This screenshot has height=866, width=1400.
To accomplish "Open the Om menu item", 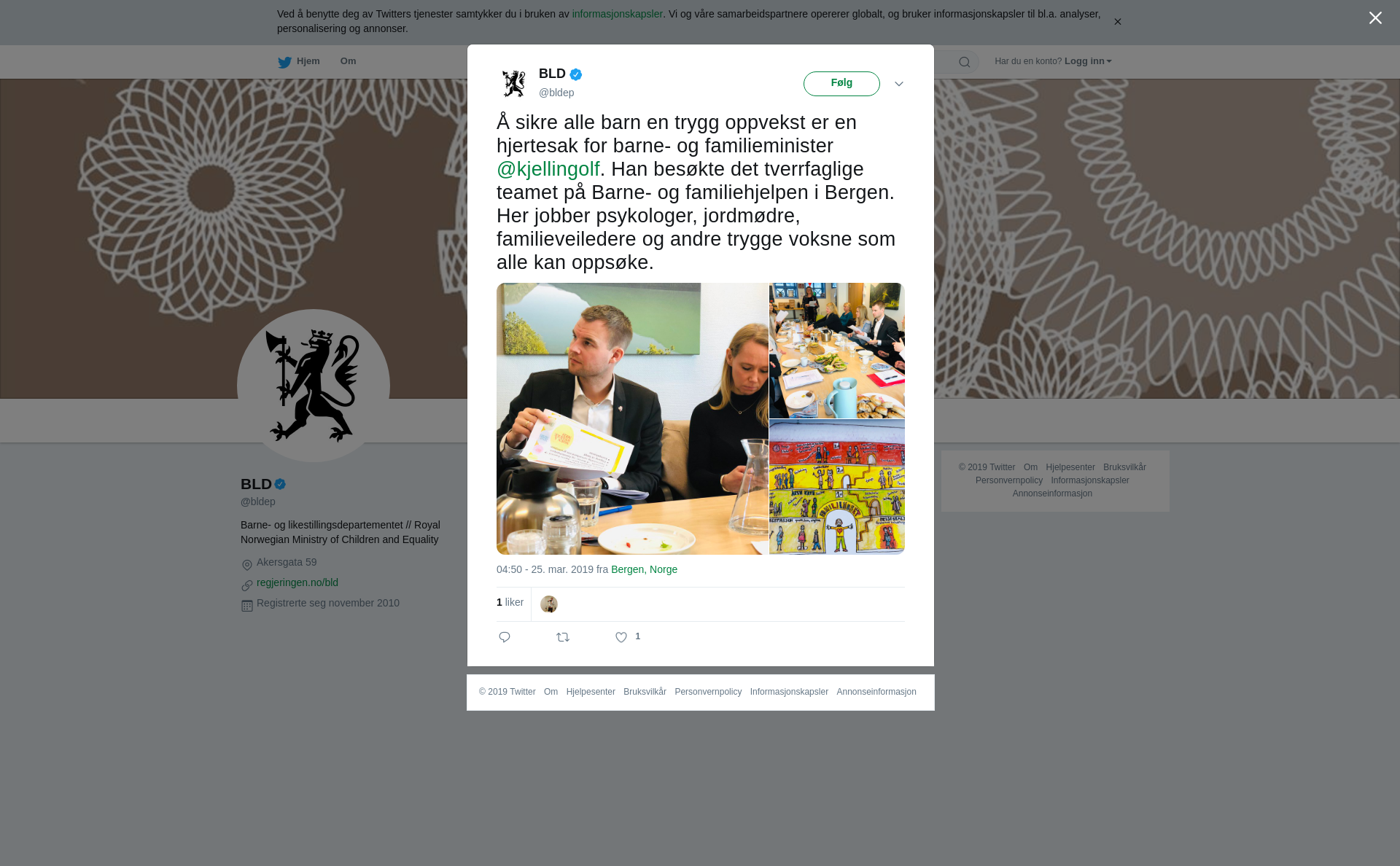I will click(x=348, y=61).
